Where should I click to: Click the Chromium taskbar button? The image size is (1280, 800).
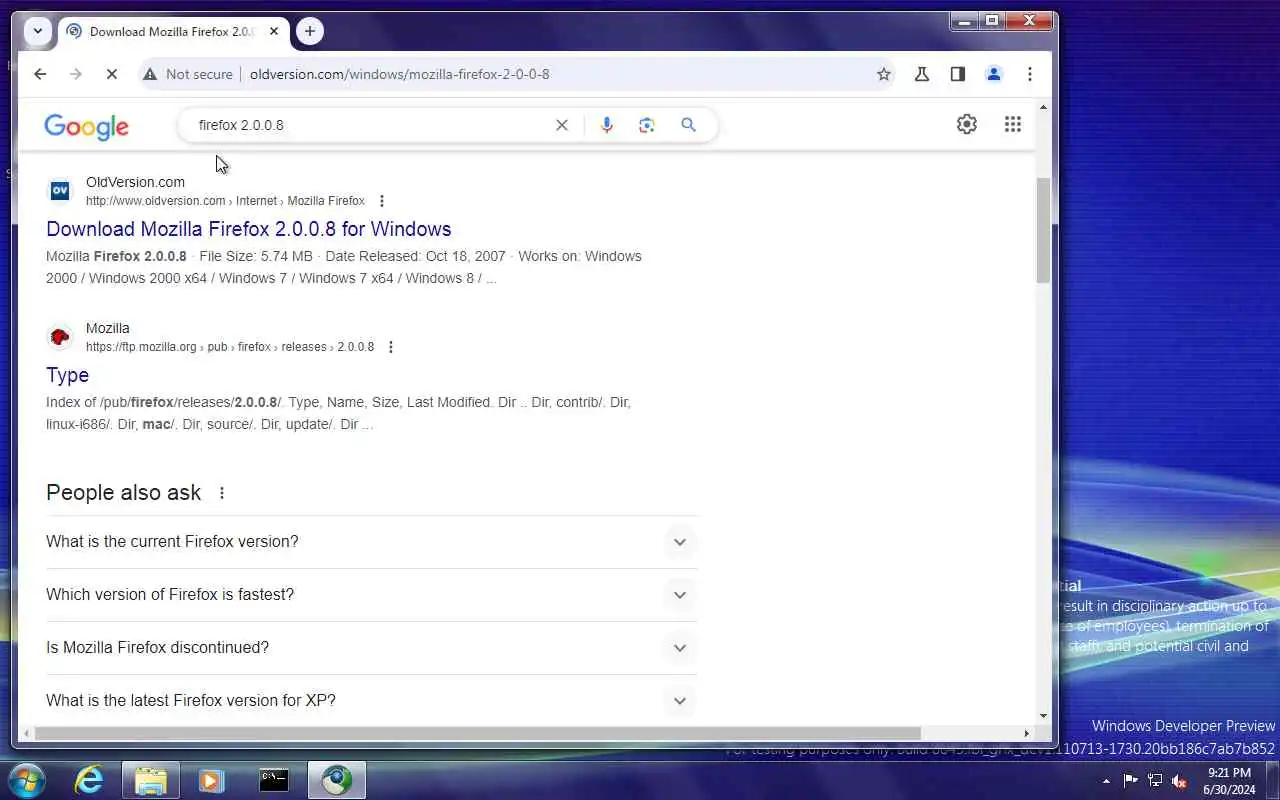click(336, 780)
